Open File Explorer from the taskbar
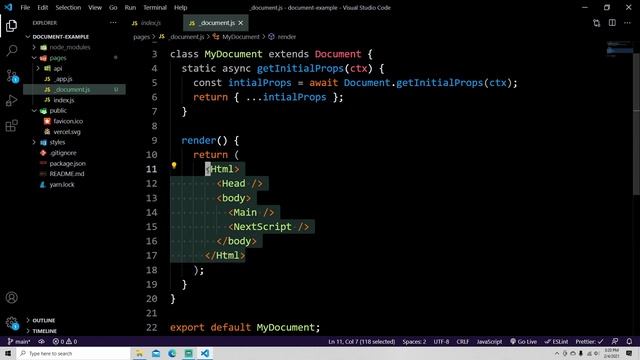Viewport: 640px width, 360px height. 140,353
